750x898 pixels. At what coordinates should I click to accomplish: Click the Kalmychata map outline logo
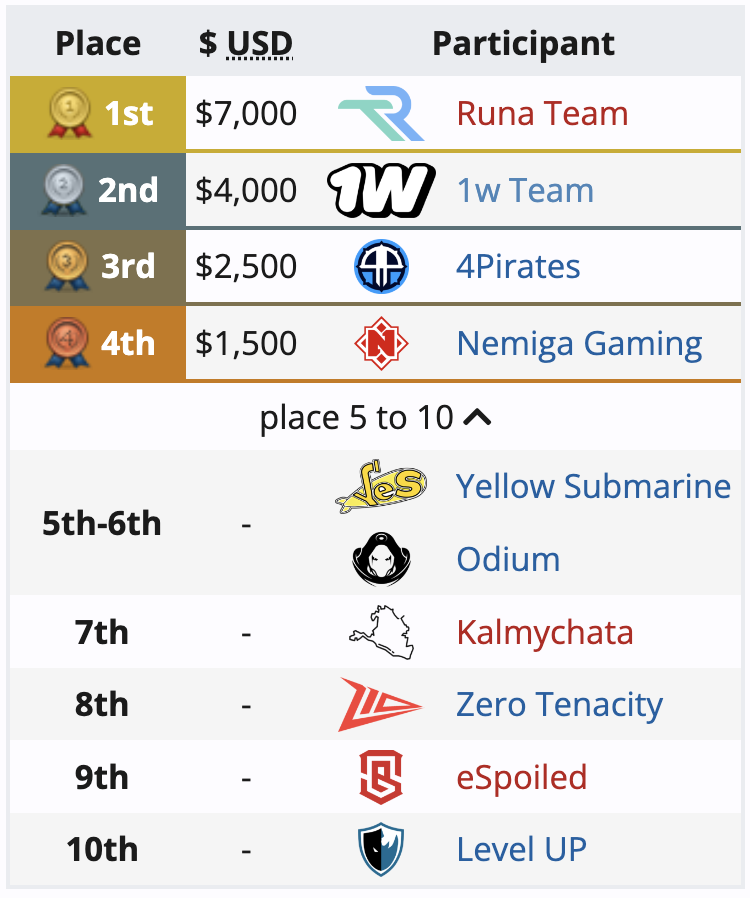(x=381, y=632)
